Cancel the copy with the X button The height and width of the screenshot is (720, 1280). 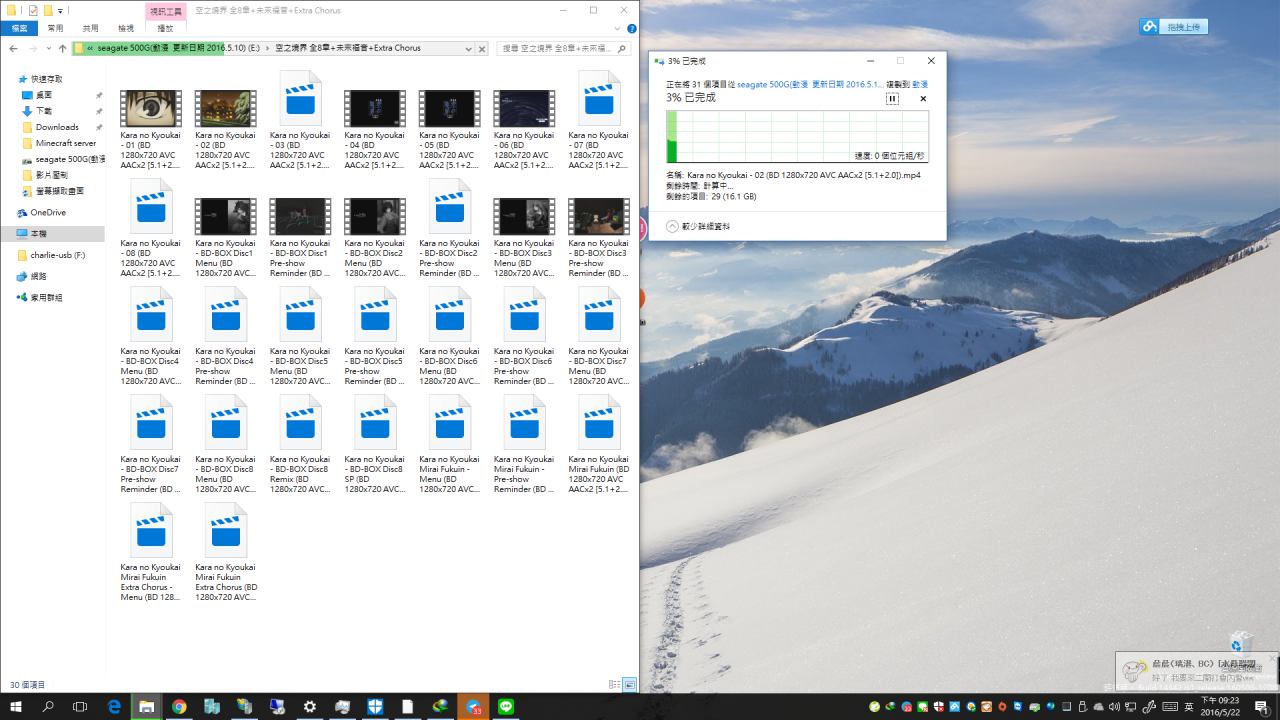pyautogui.click(x=922, y=98)
